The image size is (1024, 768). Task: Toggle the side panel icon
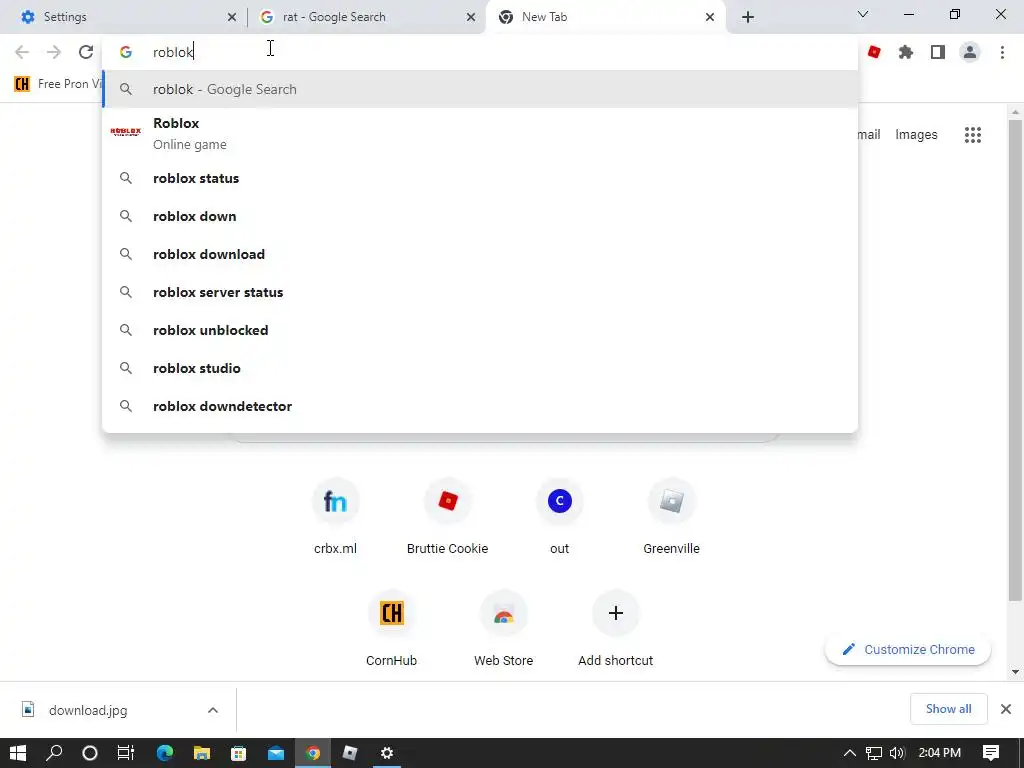coord(938,52)
